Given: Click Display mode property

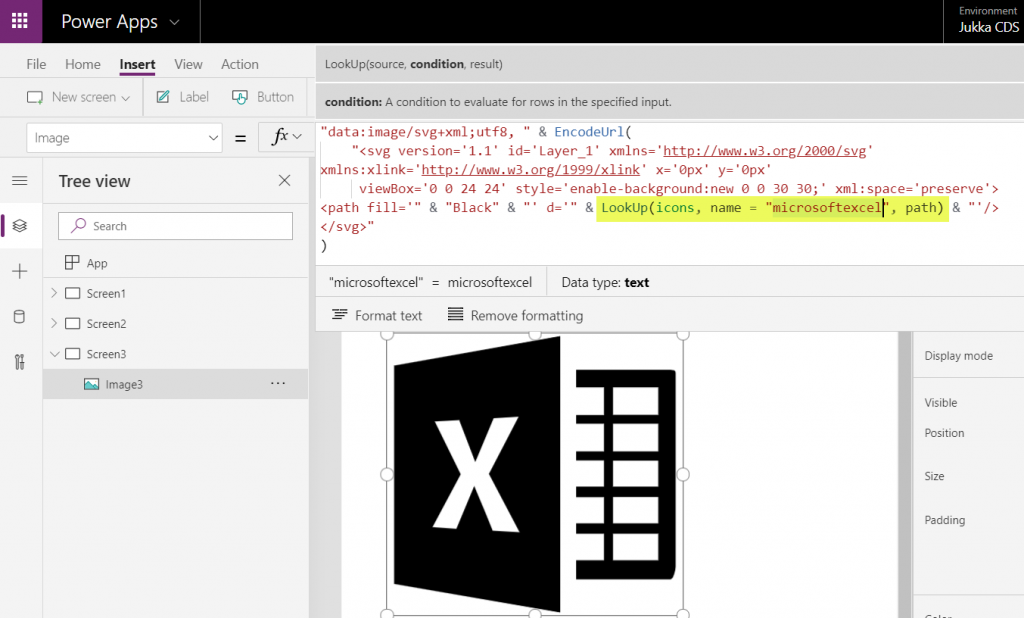Looking at the screenshot, I should (958, 356).
